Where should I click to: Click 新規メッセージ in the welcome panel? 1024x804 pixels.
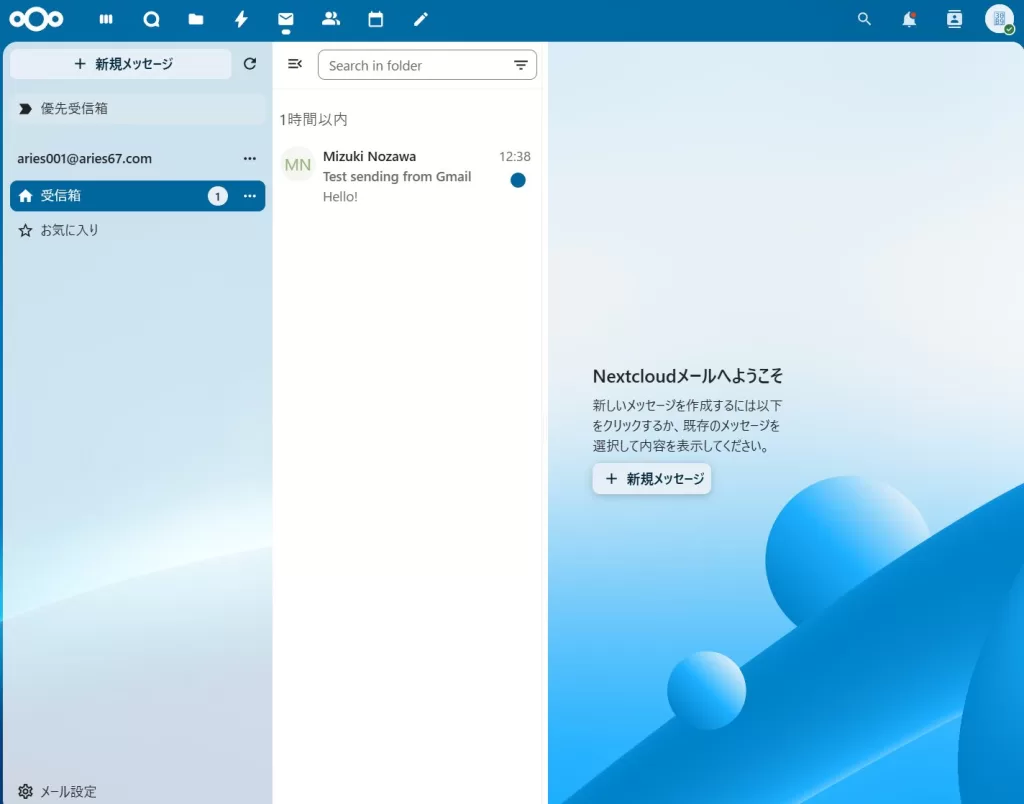point(651,479)
